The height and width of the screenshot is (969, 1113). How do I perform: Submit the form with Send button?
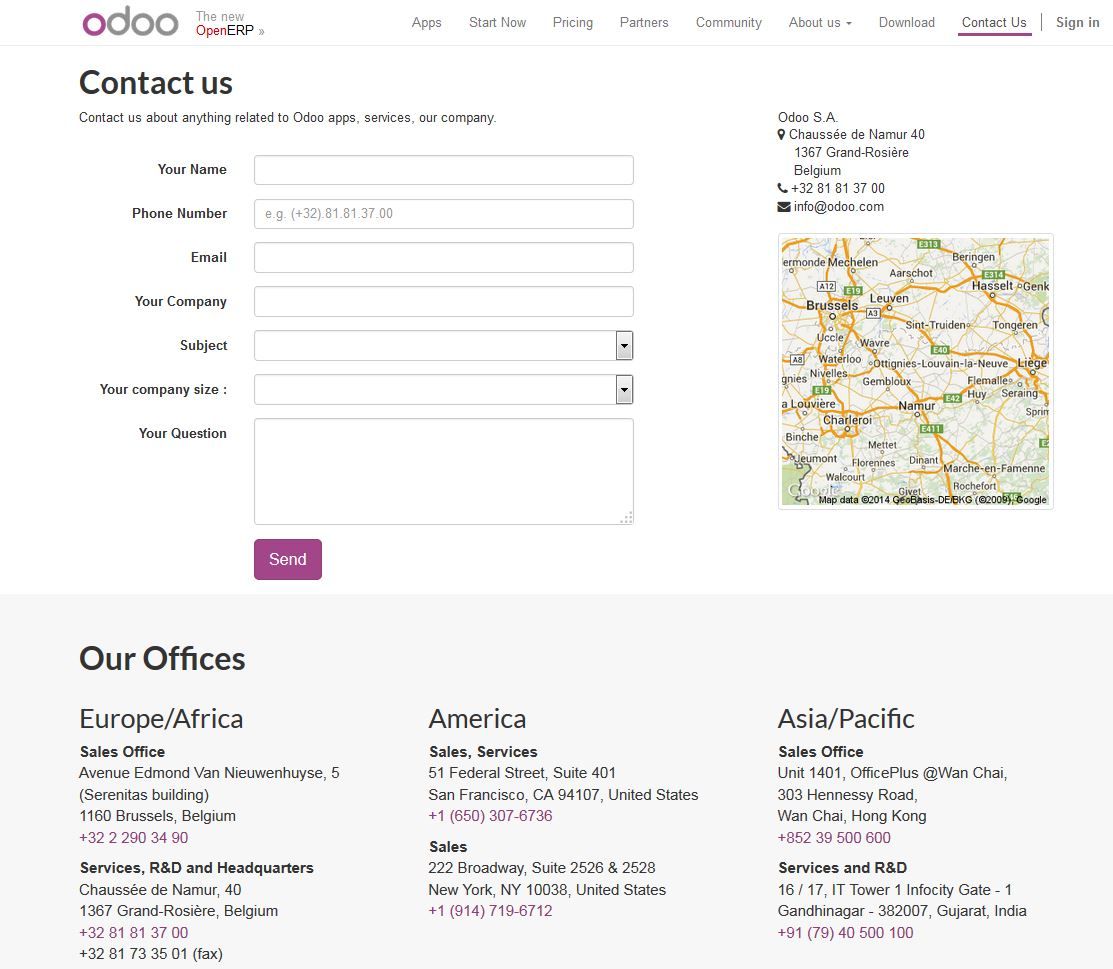point(287,559)
